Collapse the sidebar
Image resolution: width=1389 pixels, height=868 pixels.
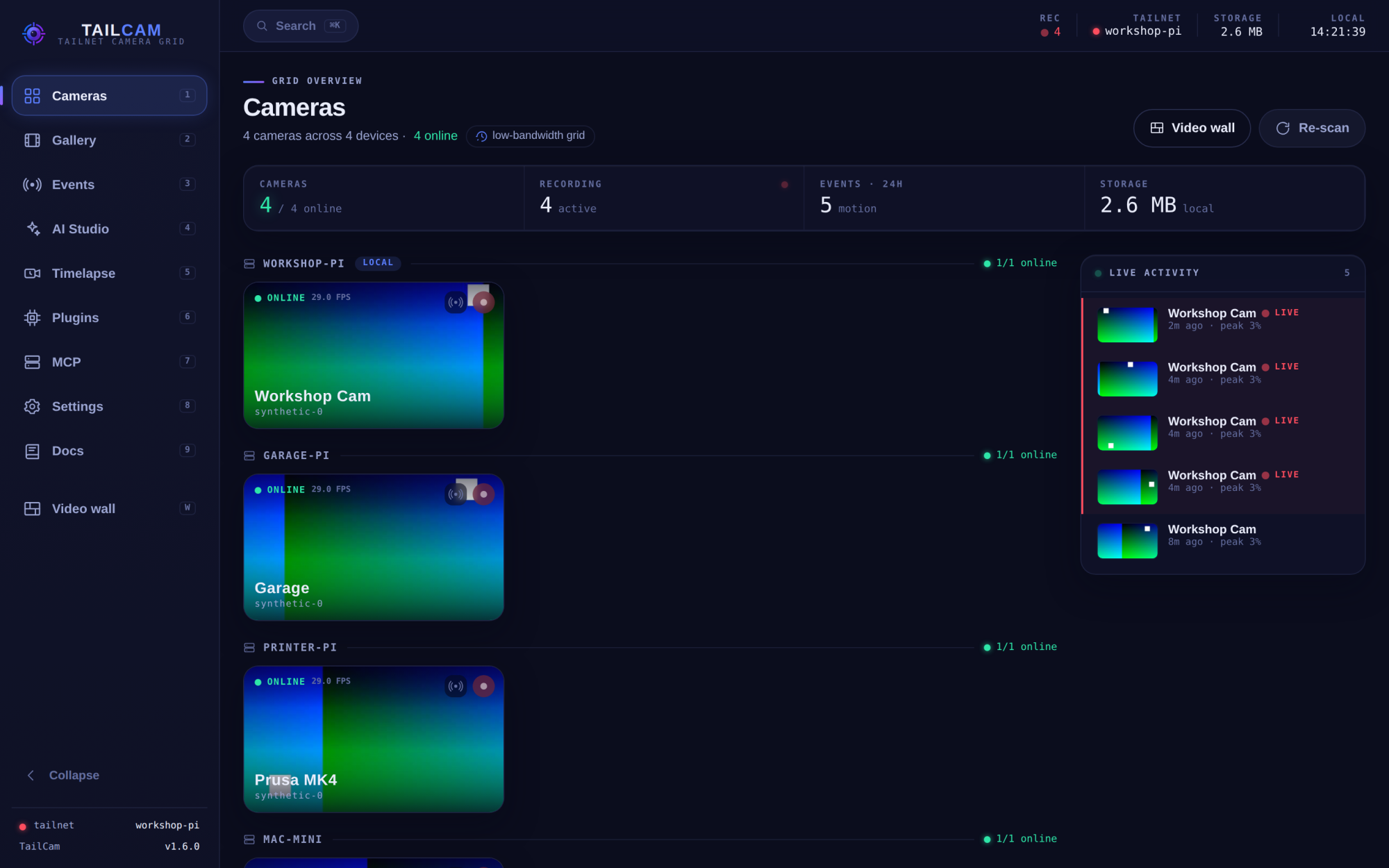click(63, 775)
